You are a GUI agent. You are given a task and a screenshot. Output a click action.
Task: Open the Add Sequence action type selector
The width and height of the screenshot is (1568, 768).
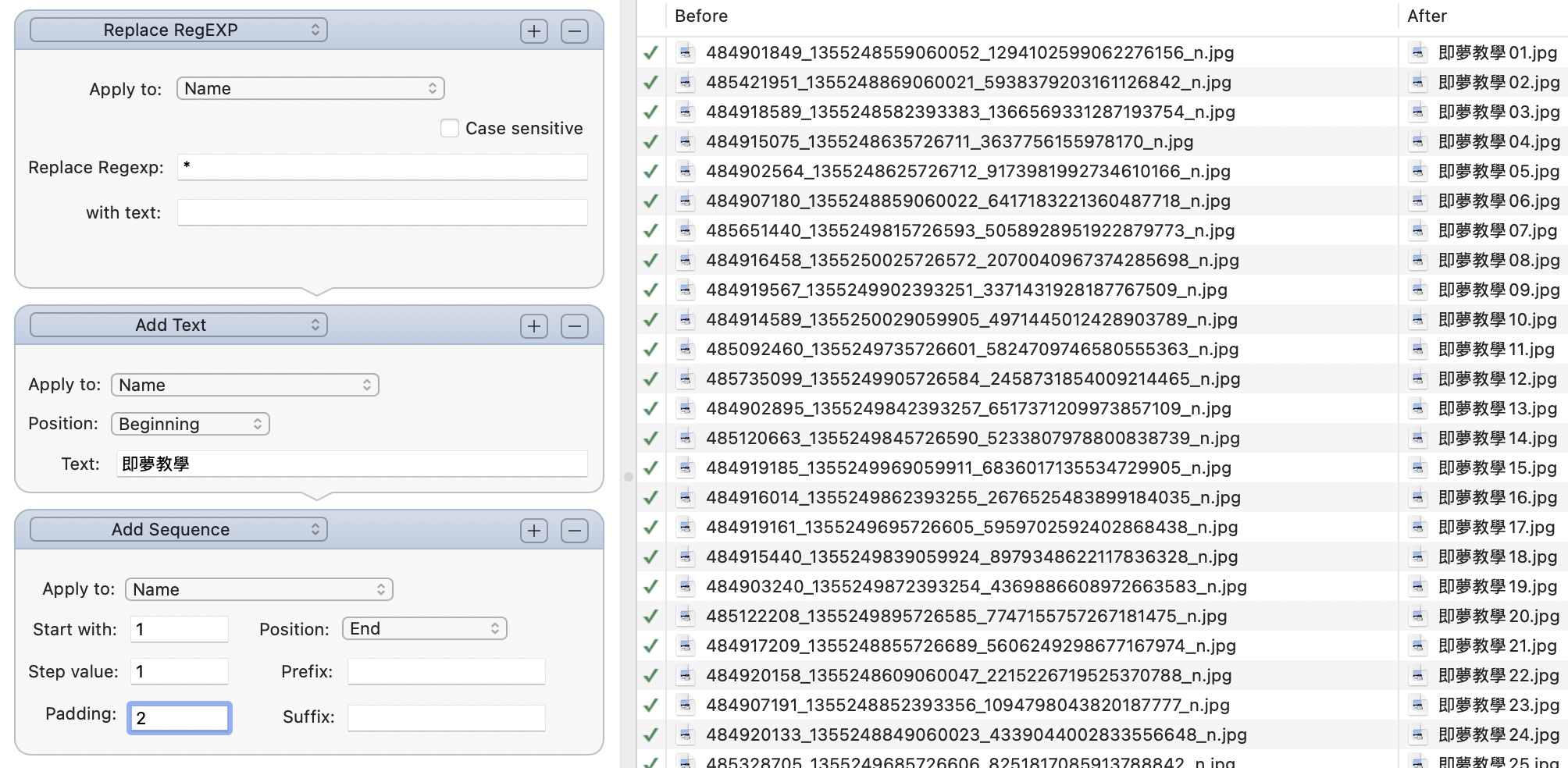[178, 529]
